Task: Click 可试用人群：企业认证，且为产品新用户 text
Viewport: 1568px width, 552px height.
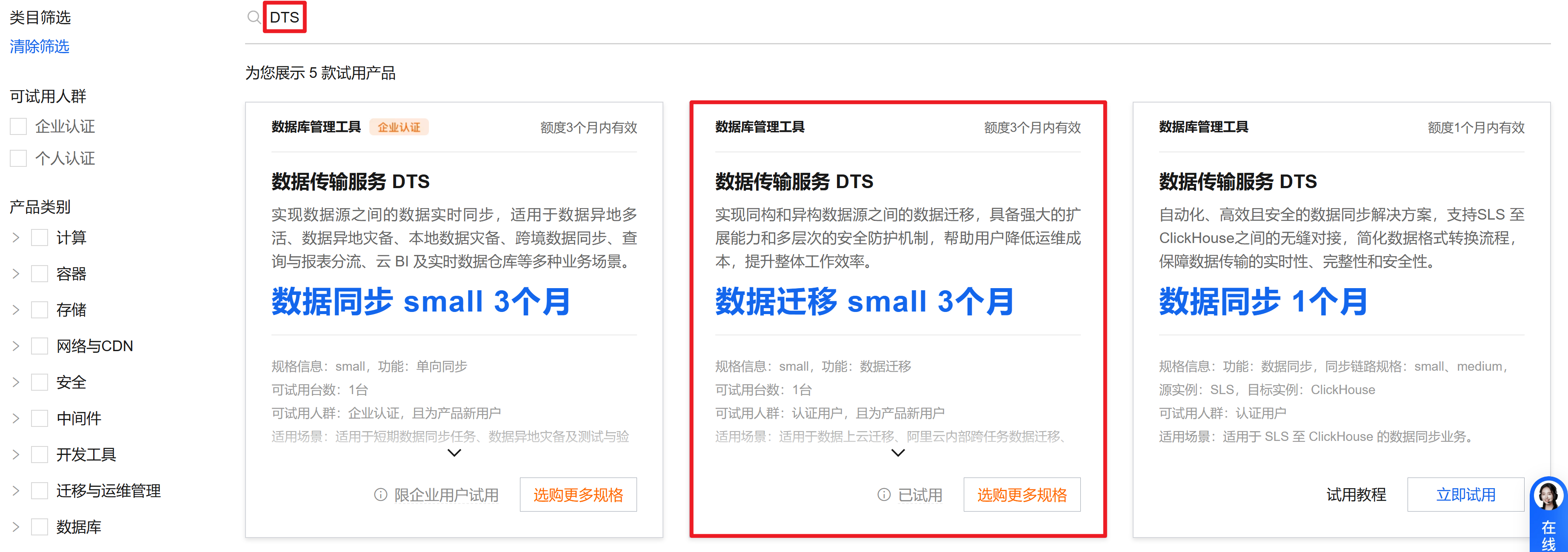Action: coord(386,413)
